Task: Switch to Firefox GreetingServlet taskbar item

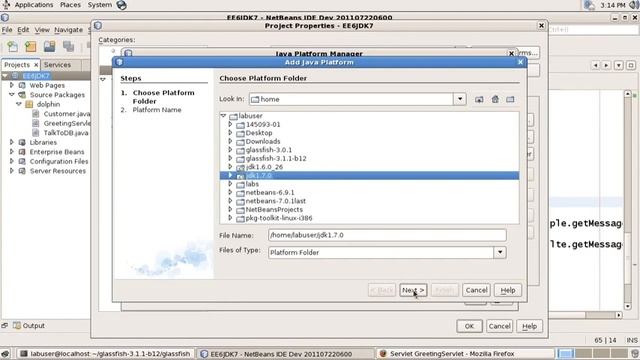Action: pyautogui.click(x=465, y=353)
